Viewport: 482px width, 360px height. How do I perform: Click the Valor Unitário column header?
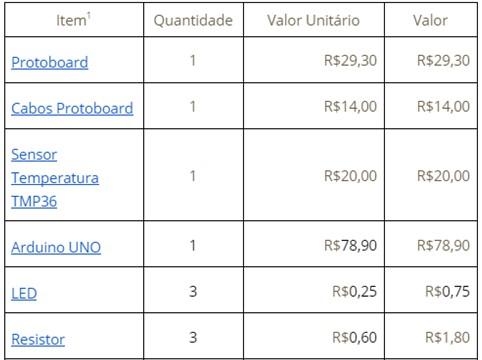[313, 20]
